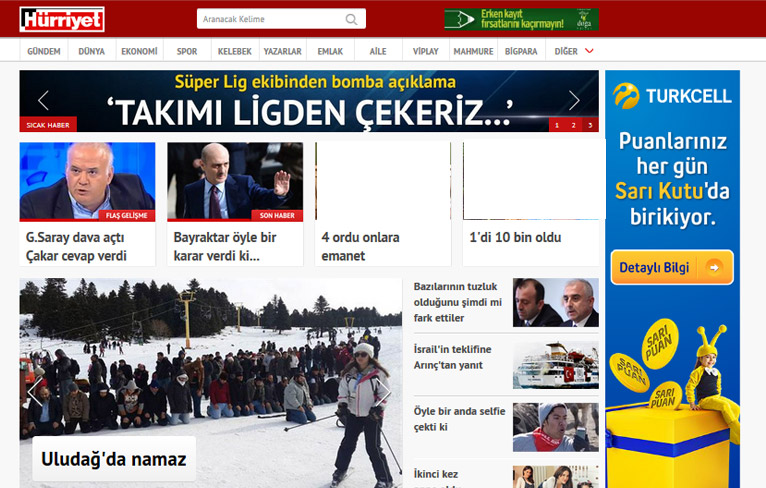
Task: Open the YAZARLAR menu
Action: click(x=282, y=51)
